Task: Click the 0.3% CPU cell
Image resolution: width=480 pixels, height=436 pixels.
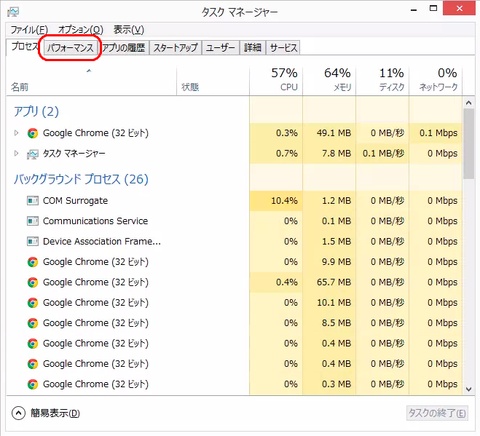Action: point(276,133)
